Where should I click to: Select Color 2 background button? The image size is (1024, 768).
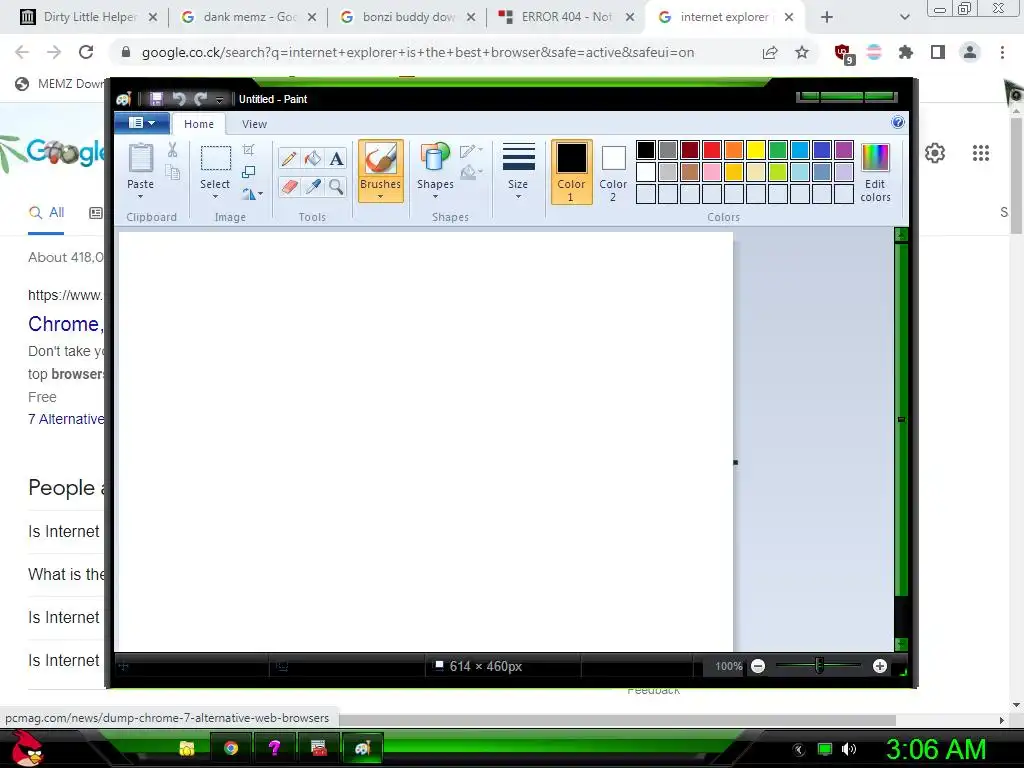pyautogui.click(x=613, y=172)
